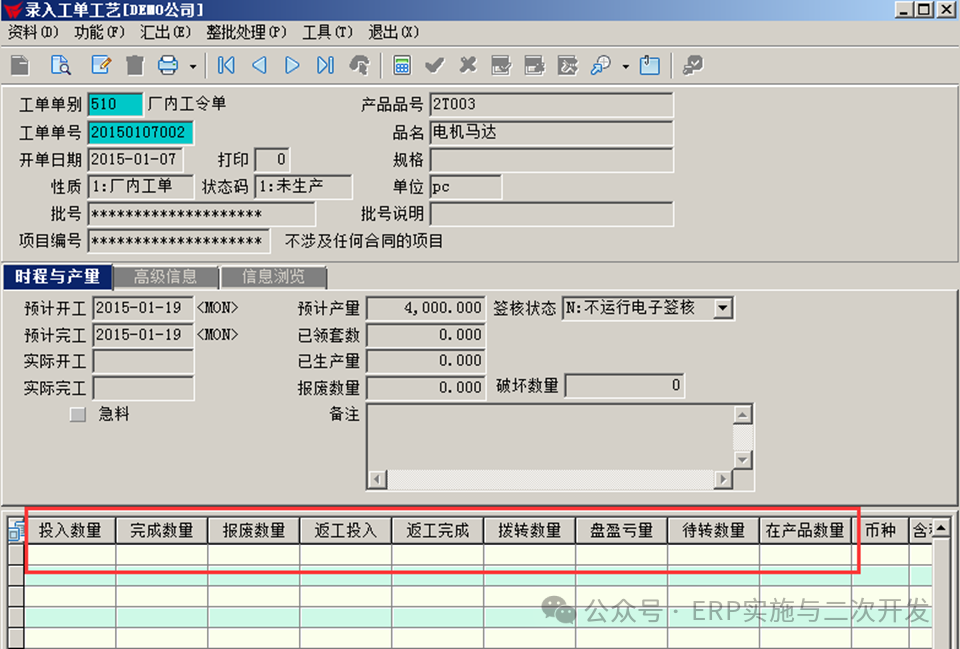Open the query/search document icon

[x=61, y=66]
